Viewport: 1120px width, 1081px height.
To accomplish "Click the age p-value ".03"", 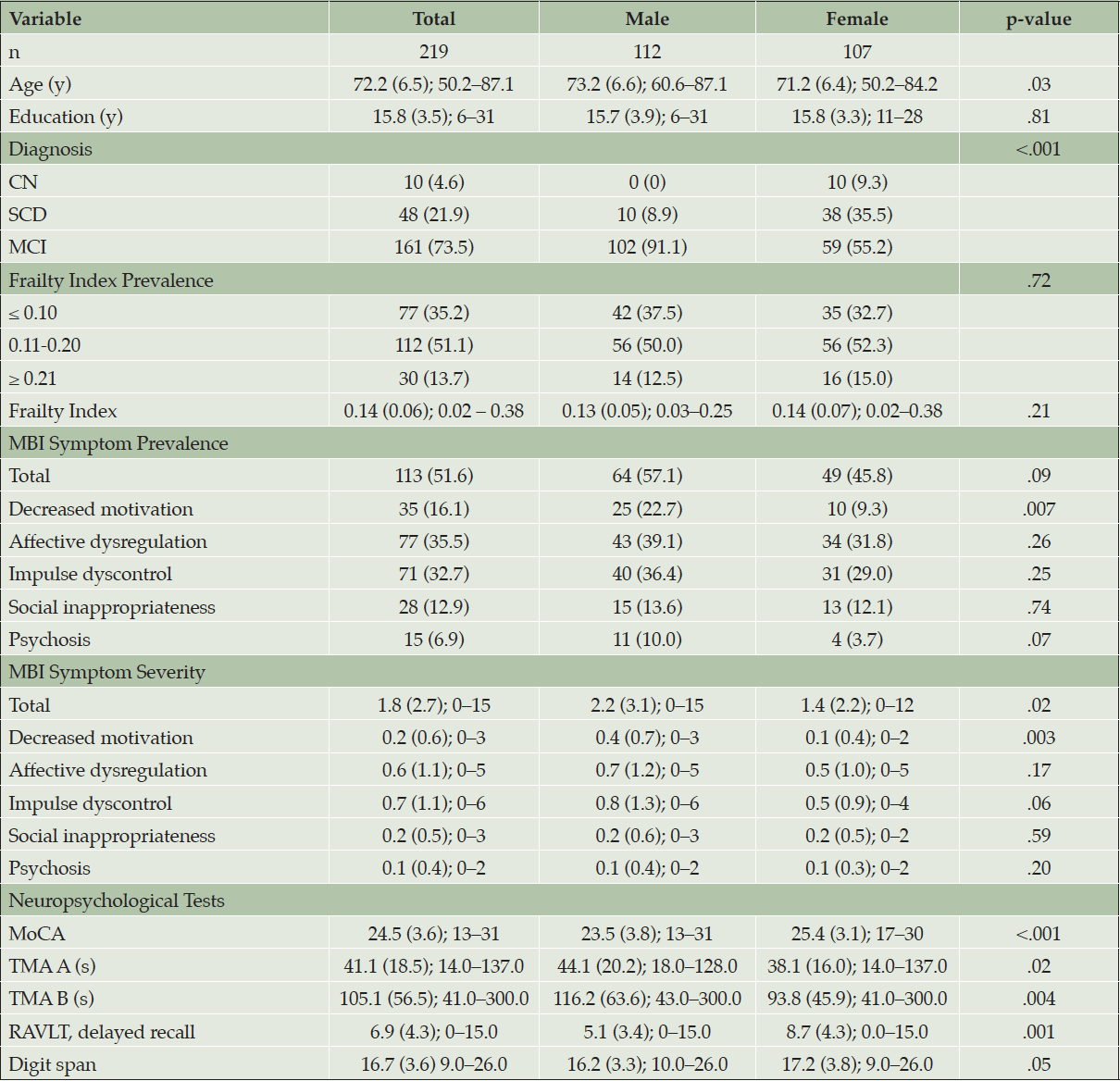I will (1039, 84).
